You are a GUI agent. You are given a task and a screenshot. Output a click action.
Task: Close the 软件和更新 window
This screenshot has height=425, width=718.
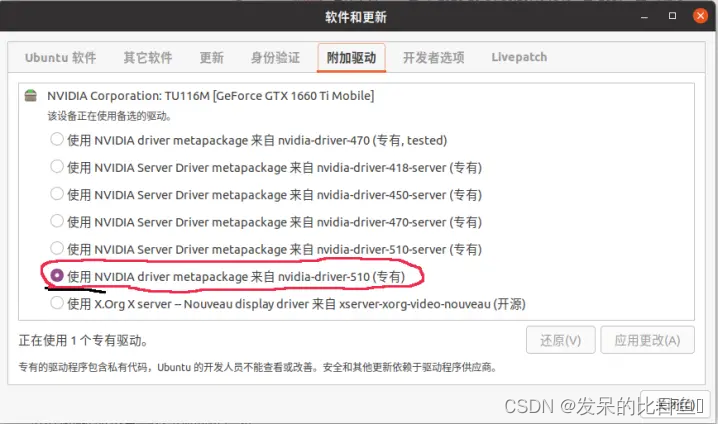click(x=700, y=16)
